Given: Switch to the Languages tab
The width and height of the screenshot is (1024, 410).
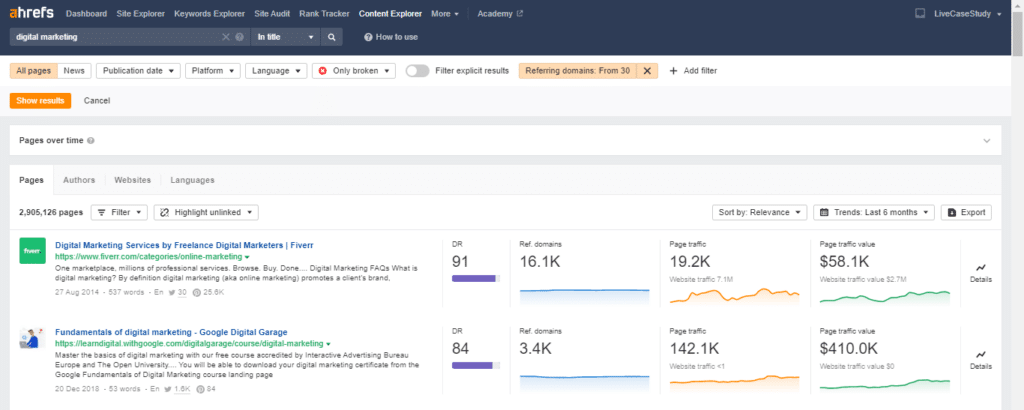Looking at the screenshot, I should coord(193,180).
